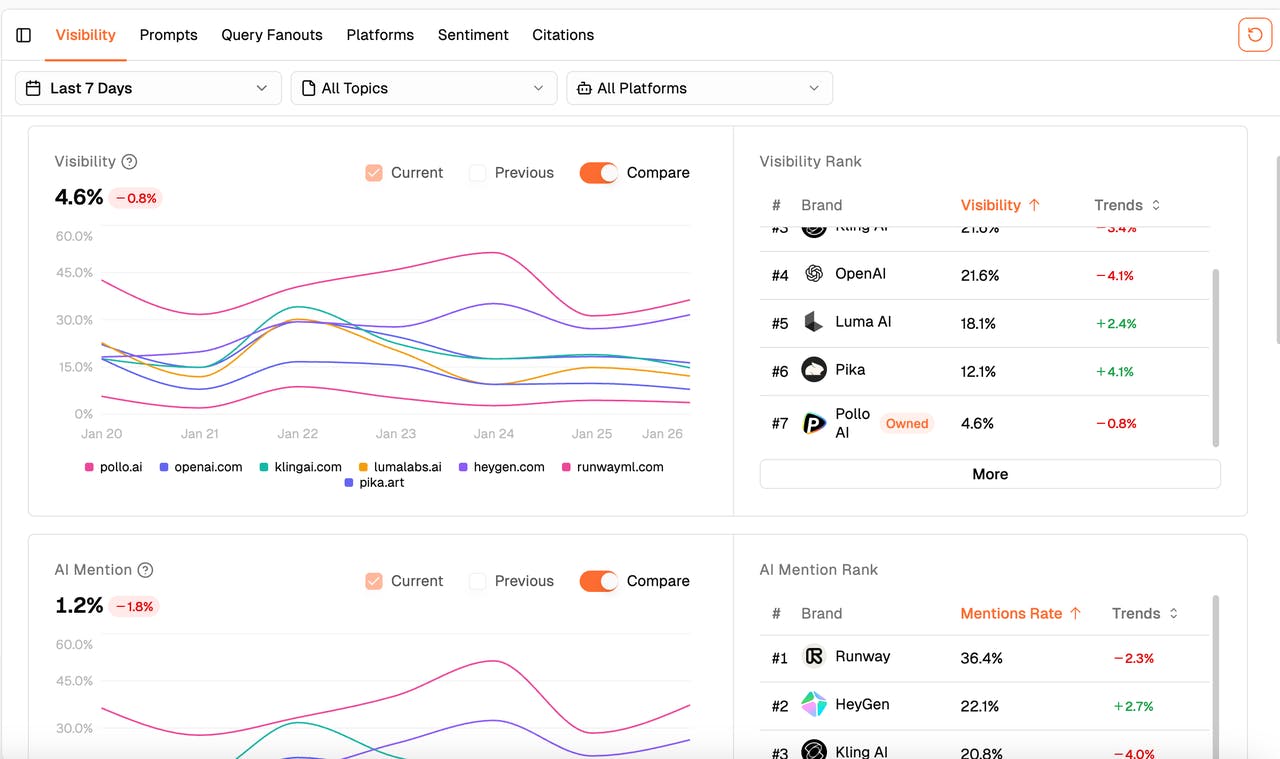Uncheck Current in the AI Mention chart
Viewport: 1280px width, 759px height.
coord(374,581)
